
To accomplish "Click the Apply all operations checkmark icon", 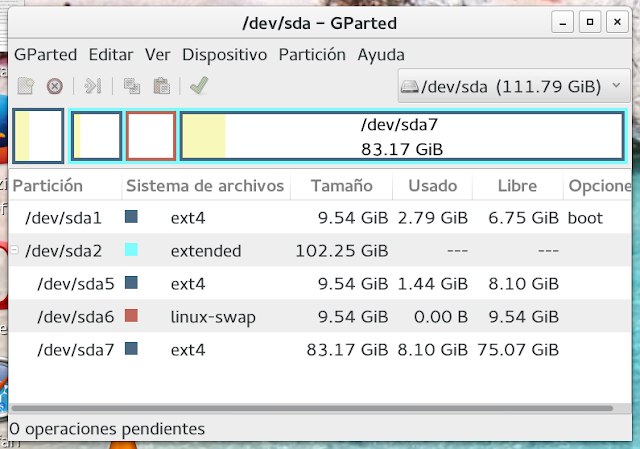I will [199, 86].
